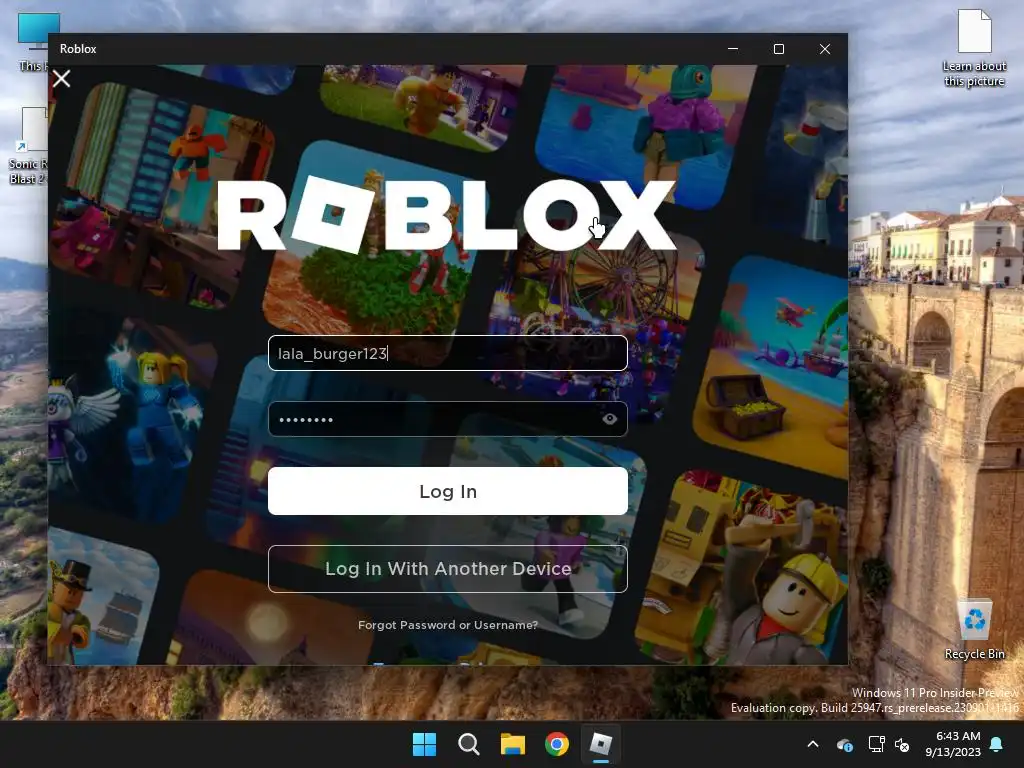Viewport: 1024px width, 768px height.
Task: Click the username field containing lala_burger123
Action: coord(447,353)
